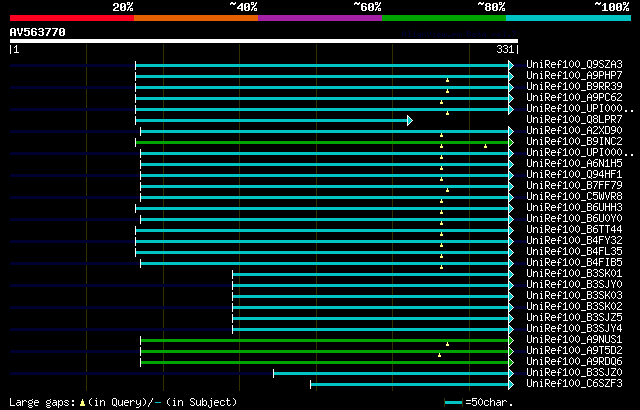The width and height of the screenshot is (640, 410).
Task: Click the purple ~60% identity color segment
Action: click(x=320, y=18)
